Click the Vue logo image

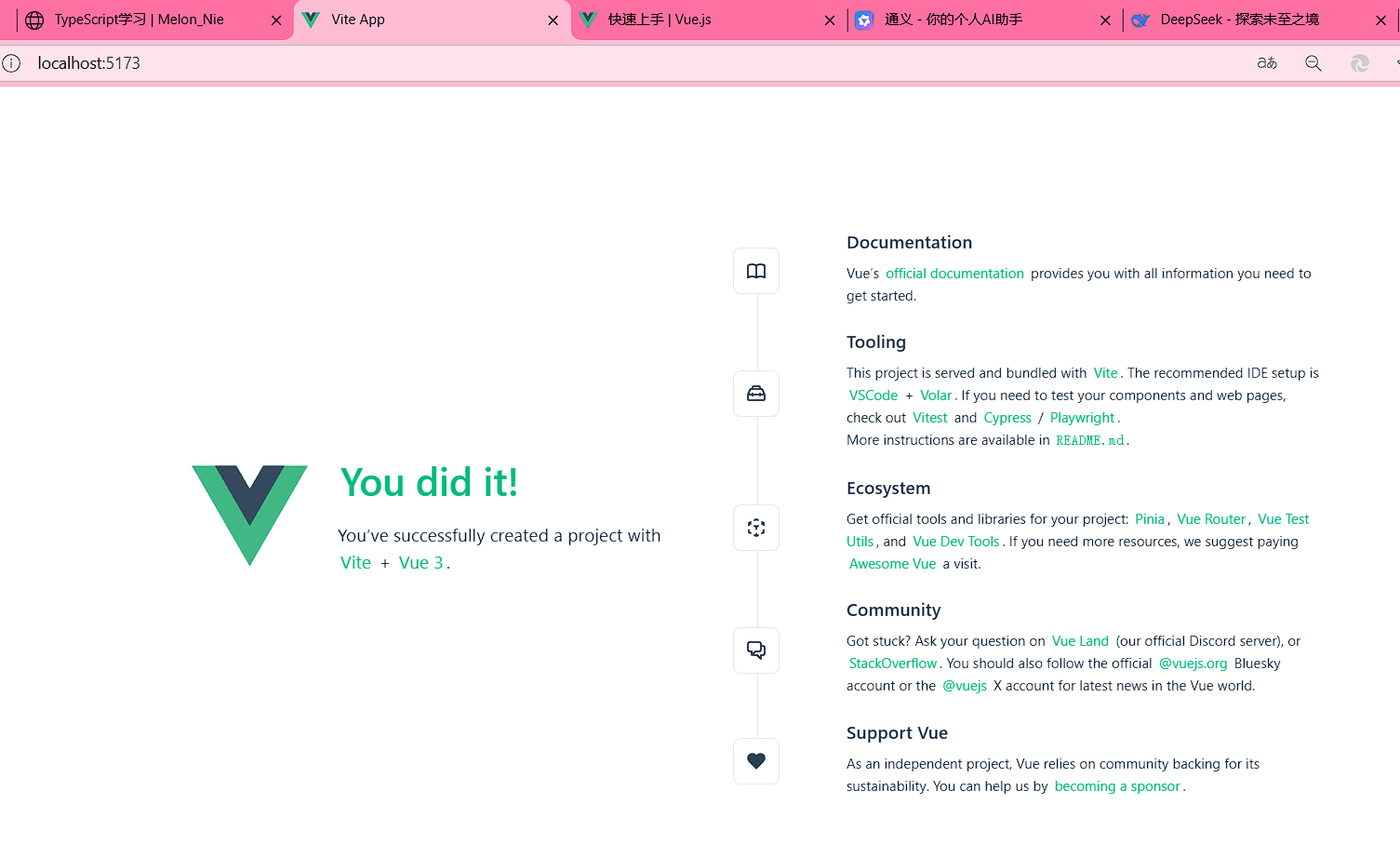pos(249,516)
